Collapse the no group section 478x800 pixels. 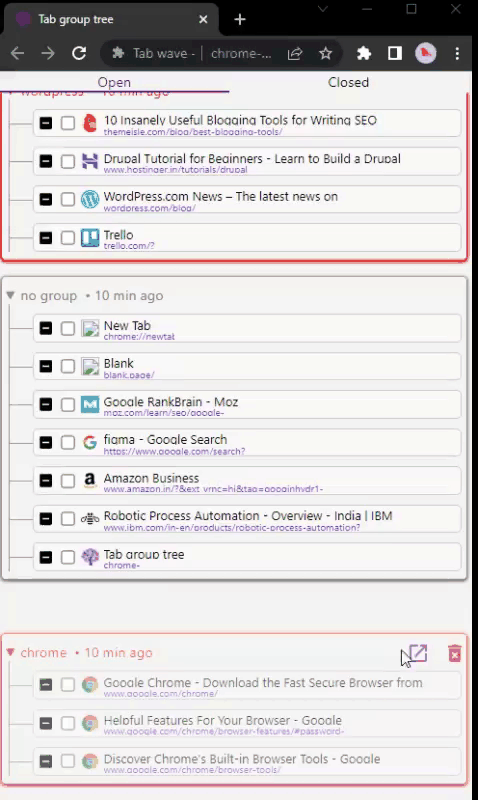coord(10,295)
